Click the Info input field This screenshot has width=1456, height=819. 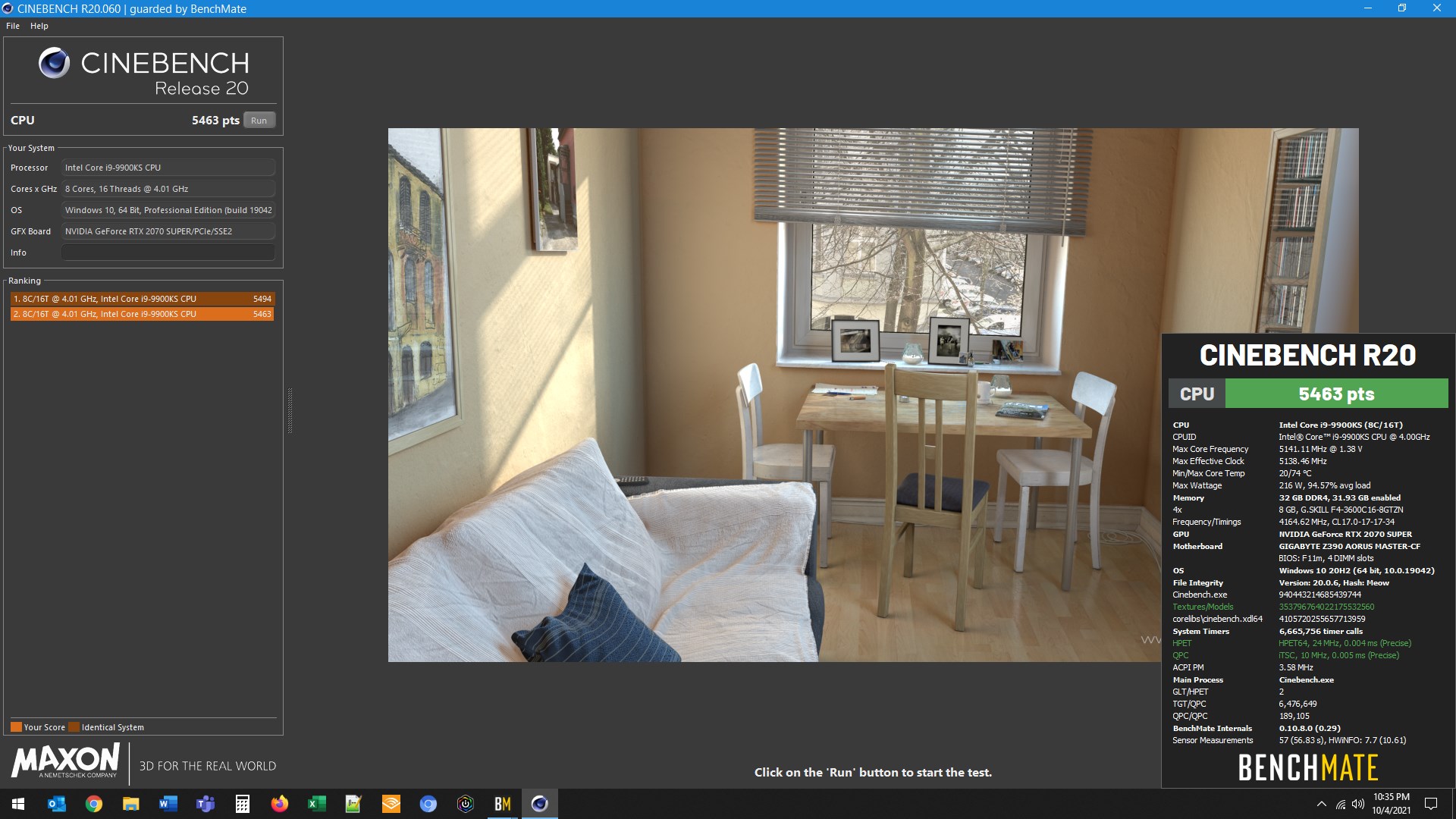[168, 253]
